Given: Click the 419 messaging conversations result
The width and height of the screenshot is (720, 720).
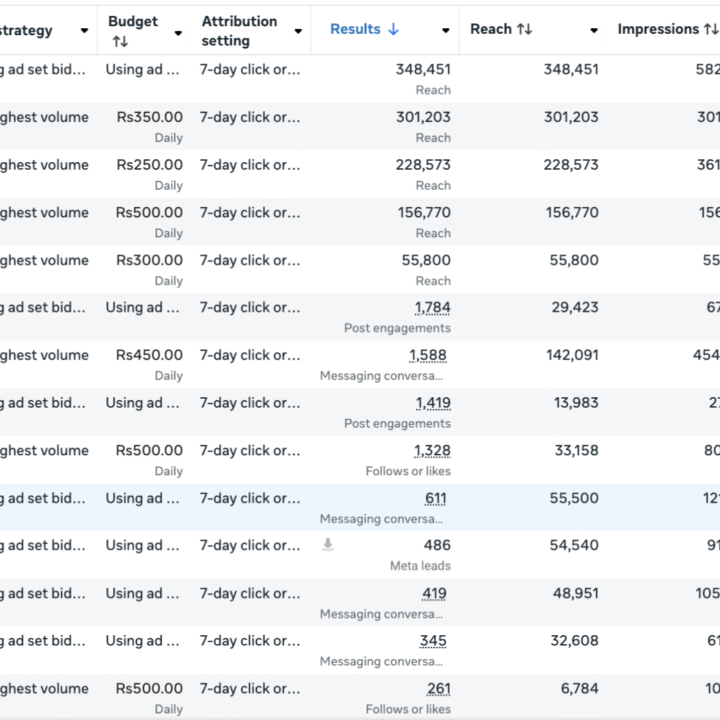Looking at the screenshot, I should pos(434,593).
